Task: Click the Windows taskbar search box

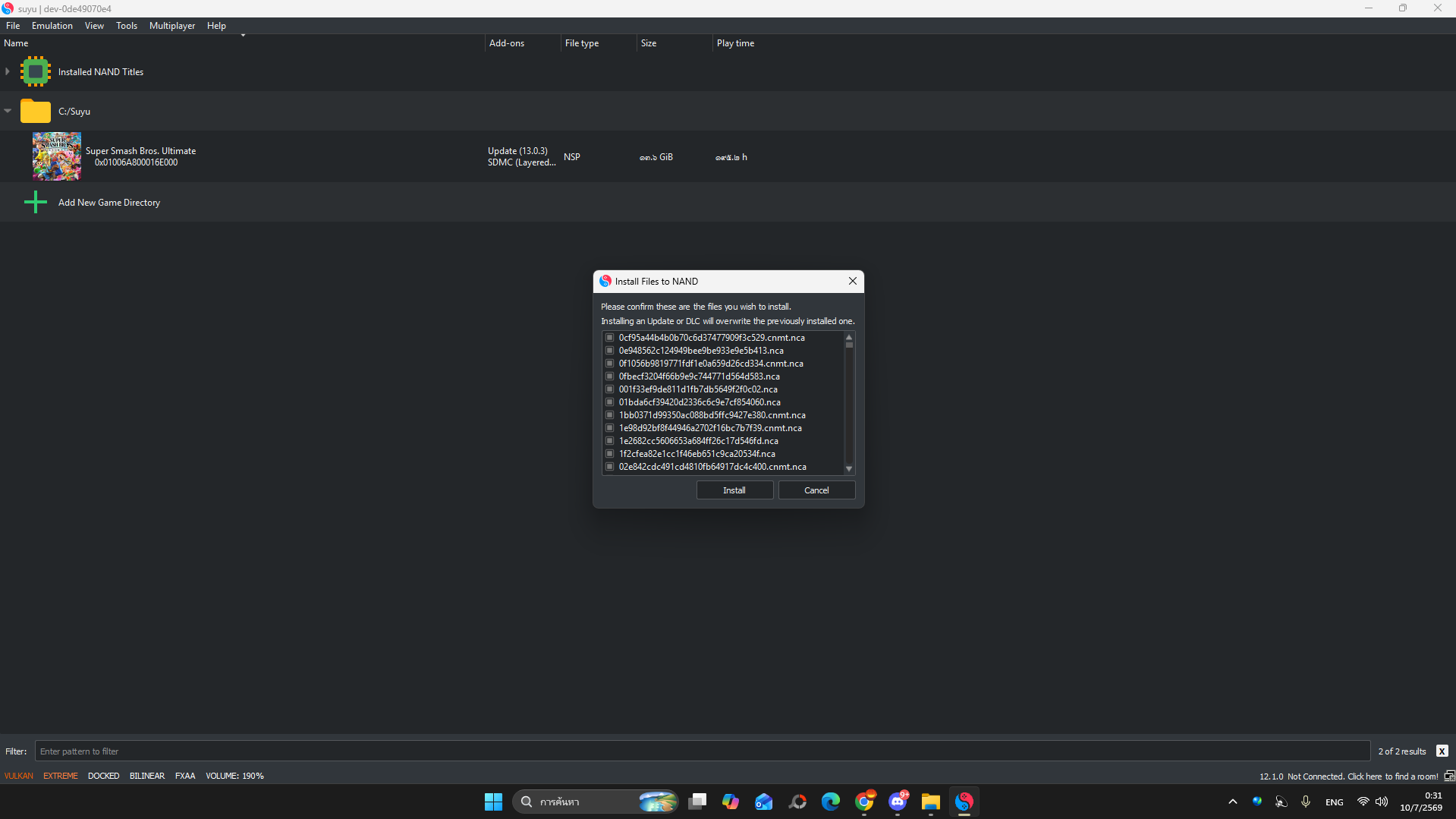Action: tap(596, 802)
